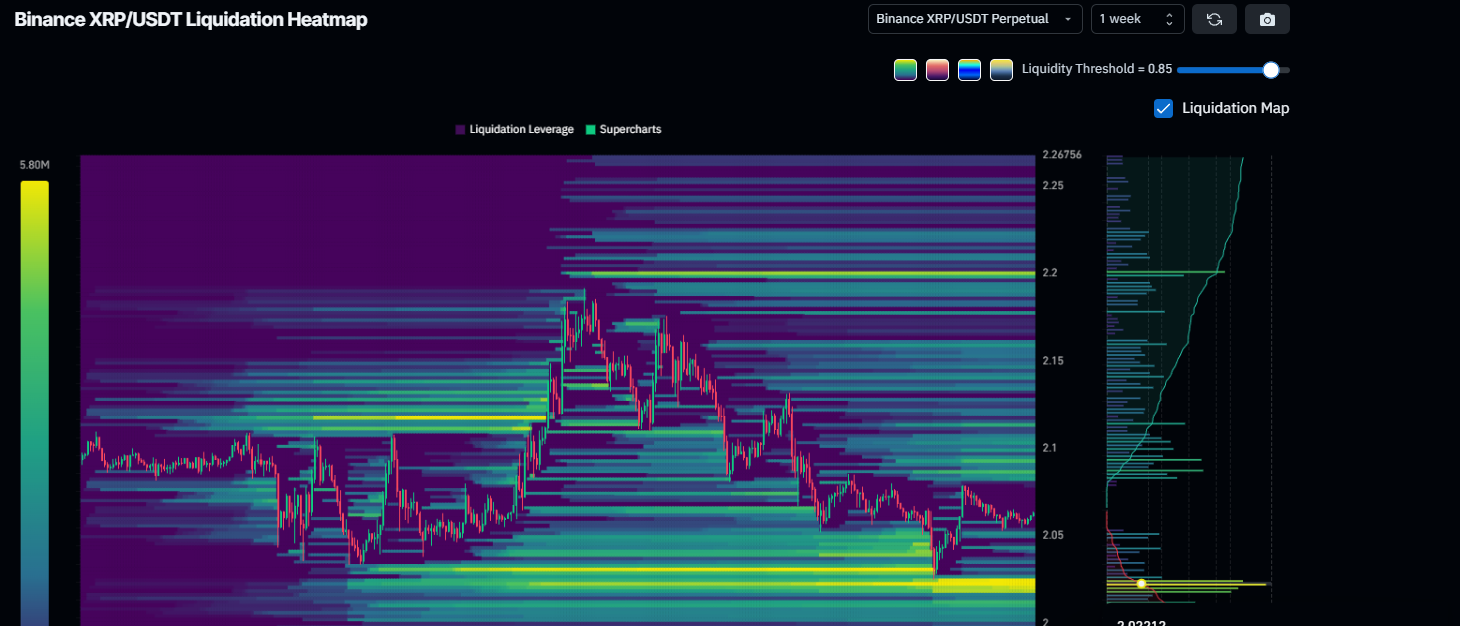Open the Binance XRP/USDT Perpetual symbol dropdown
1460x626 pixels.
pyautogui.click(x=974, y=18)
